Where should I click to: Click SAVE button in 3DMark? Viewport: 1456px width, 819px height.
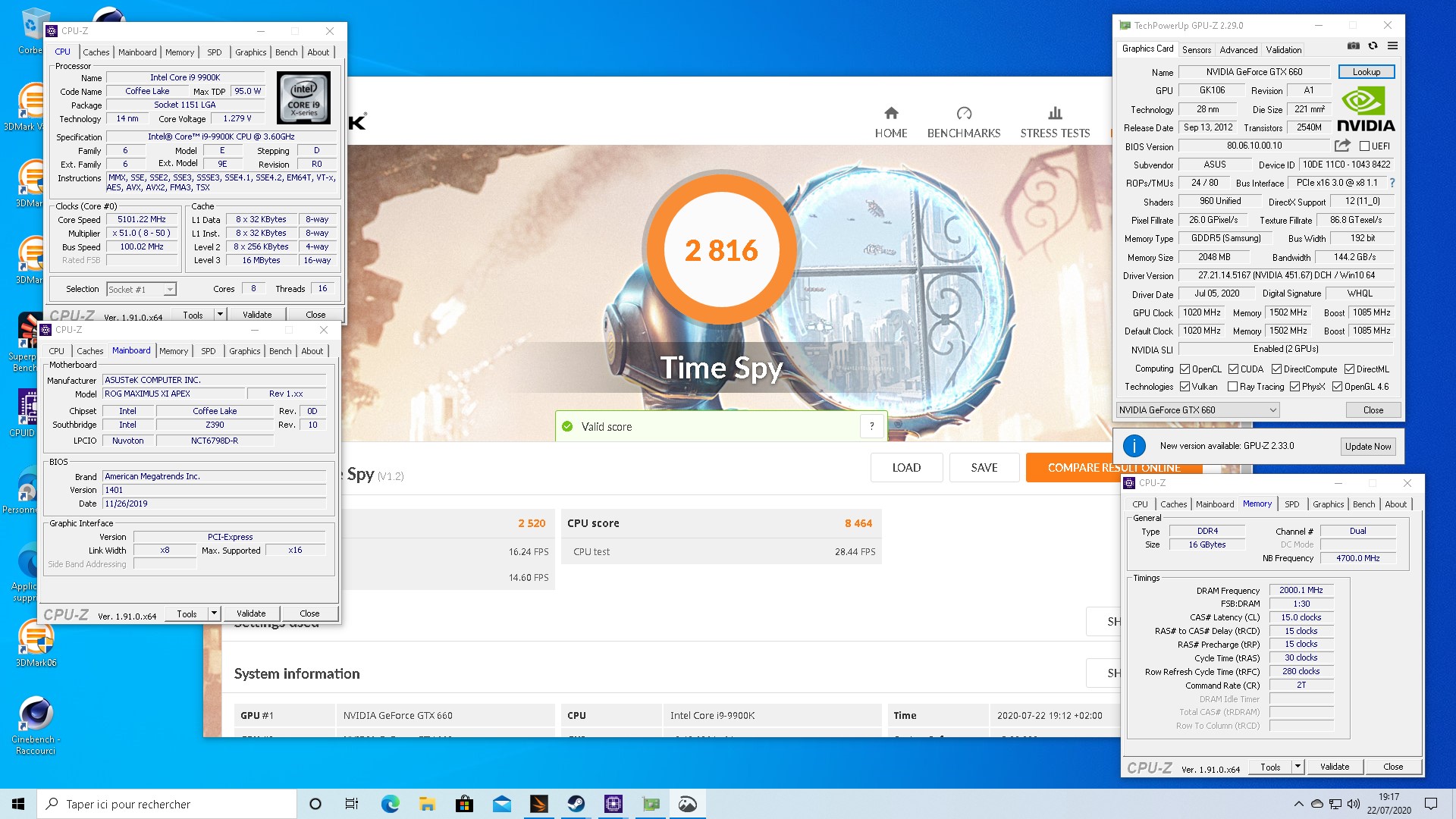click(x=984, y=468)
